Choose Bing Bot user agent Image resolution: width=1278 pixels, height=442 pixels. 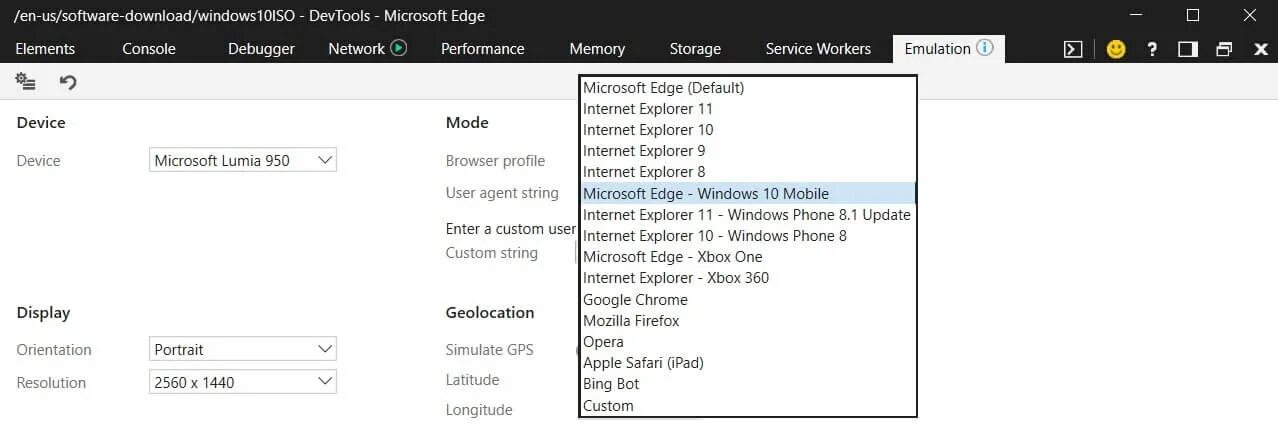(611, 384)
